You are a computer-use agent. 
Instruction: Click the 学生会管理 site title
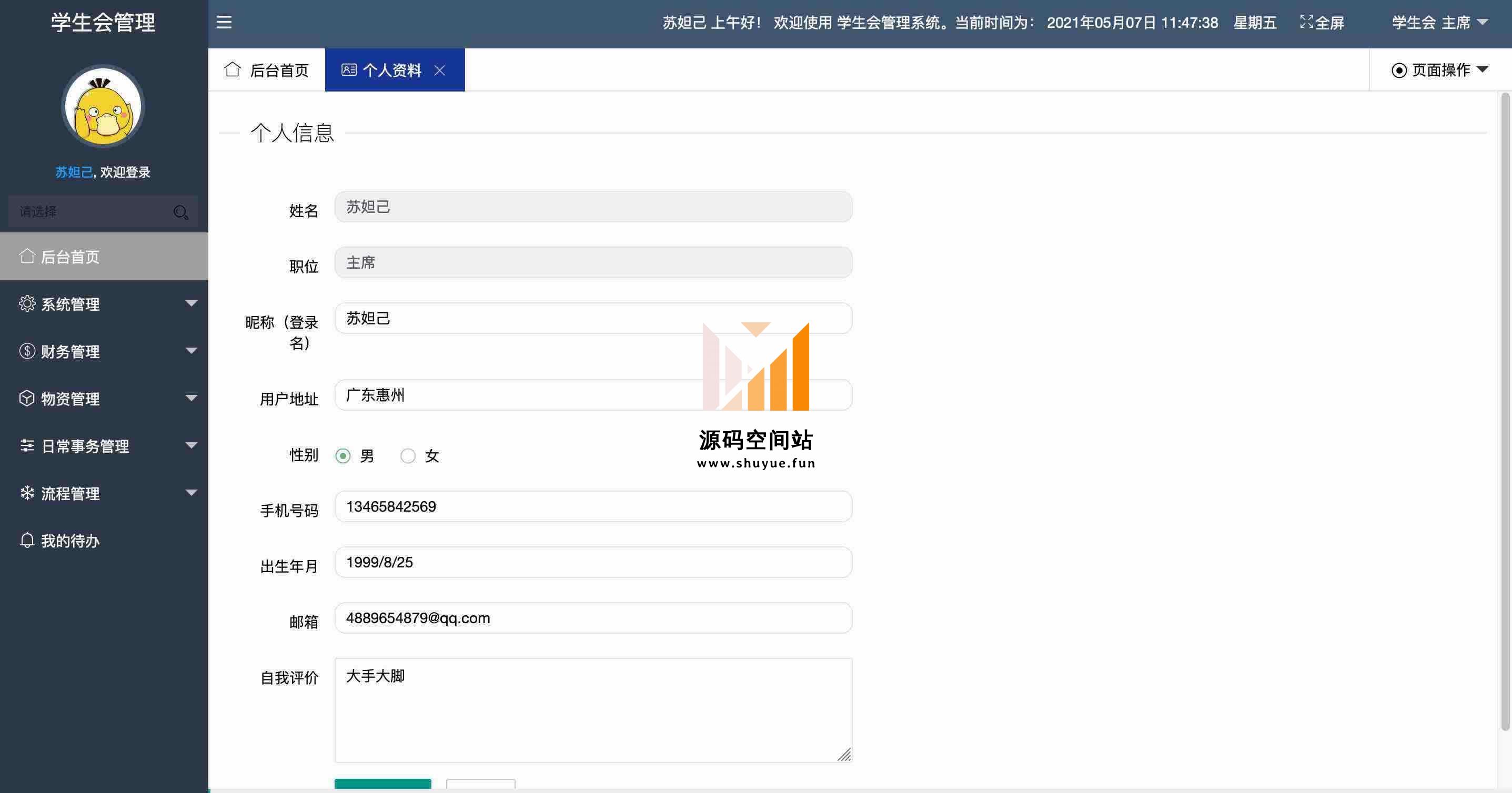(x=103, y=22)
